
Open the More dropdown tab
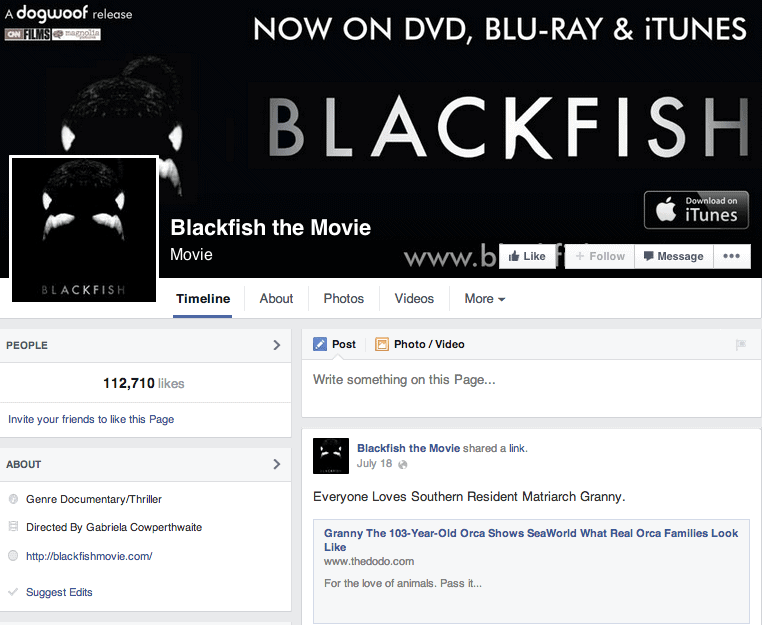pos(485,298)
